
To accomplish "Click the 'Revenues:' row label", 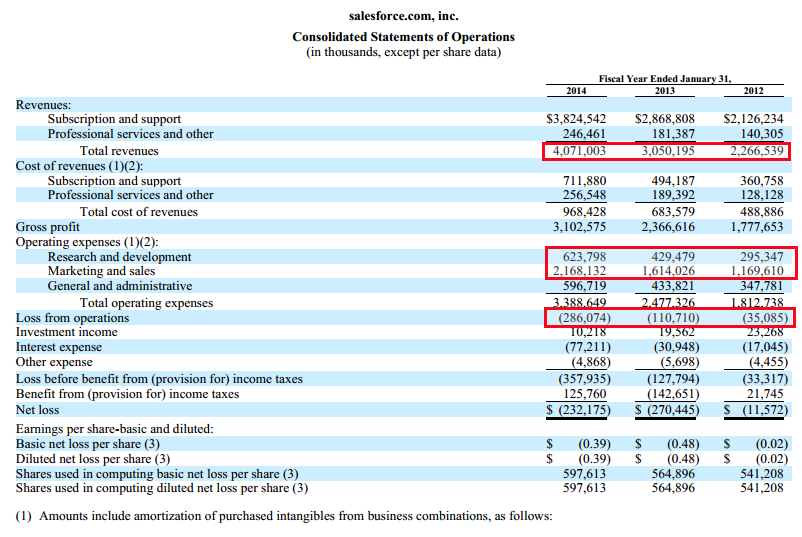I will coord(43,105).
